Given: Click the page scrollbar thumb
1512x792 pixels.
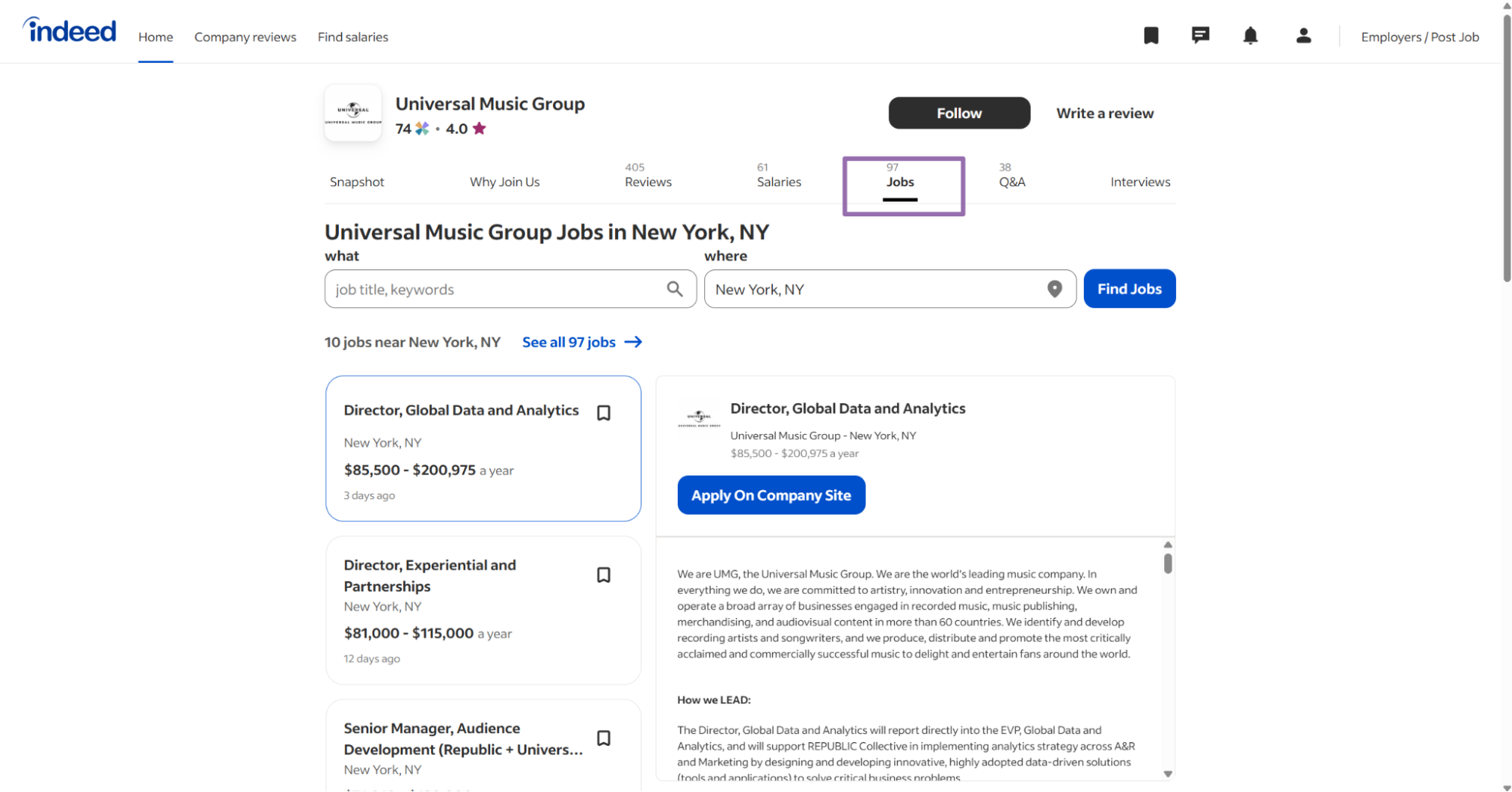Looking at the screenshot, I should click(1506, 148).
